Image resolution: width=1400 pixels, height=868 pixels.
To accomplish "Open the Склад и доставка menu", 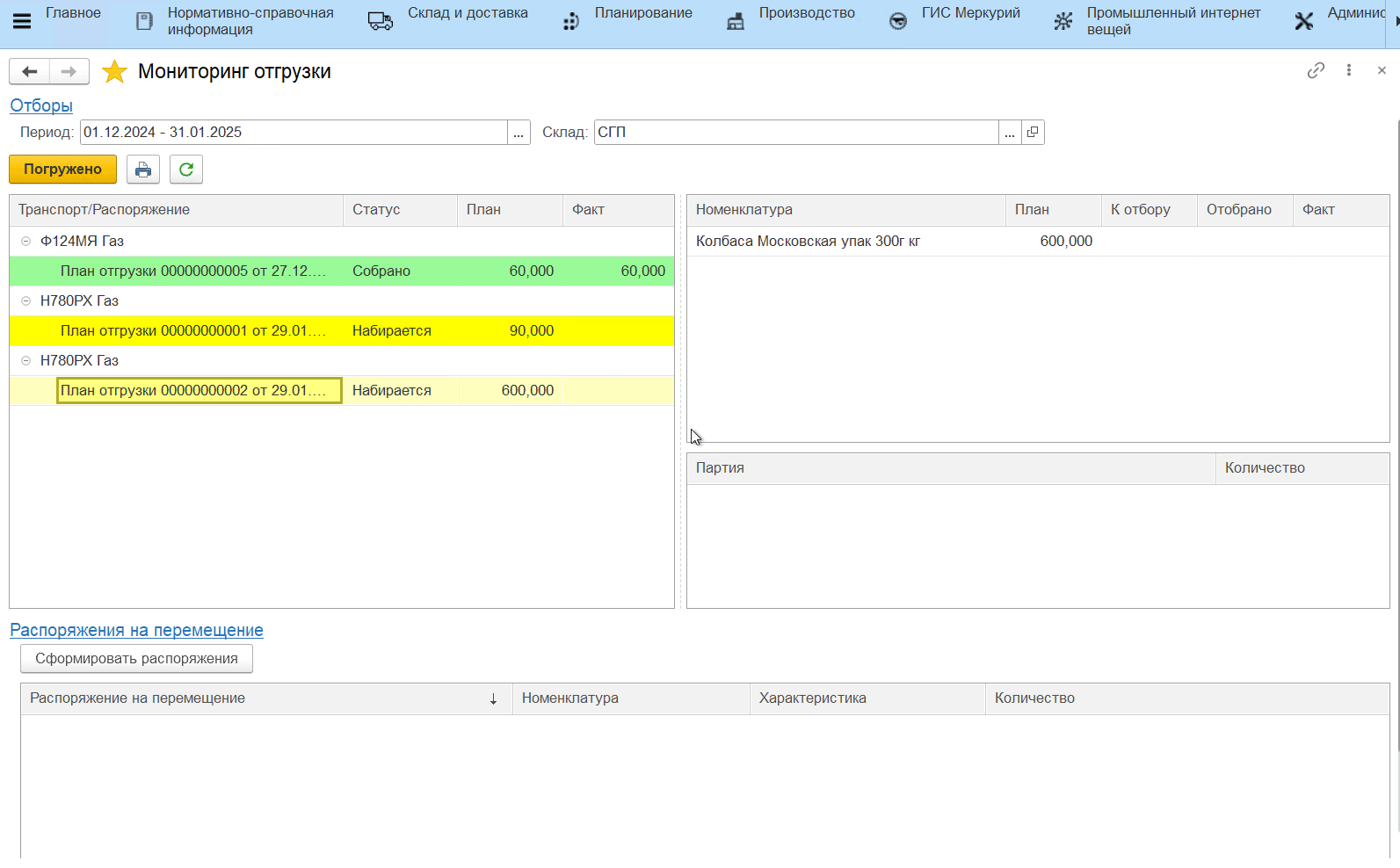I will [448, 21].
